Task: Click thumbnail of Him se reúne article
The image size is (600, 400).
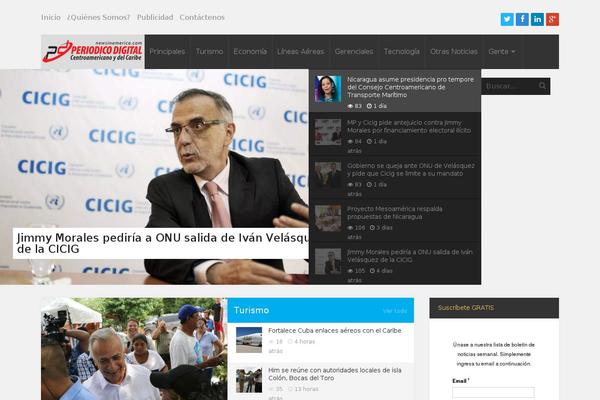Action: (249, 380)
